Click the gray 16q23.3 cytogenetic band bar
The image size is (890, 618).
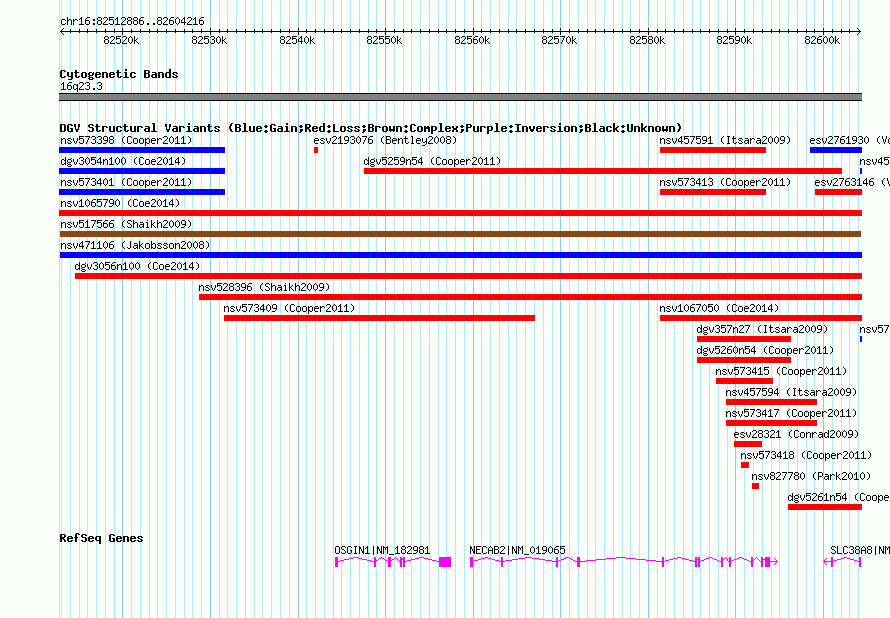(x=460, y=97)
